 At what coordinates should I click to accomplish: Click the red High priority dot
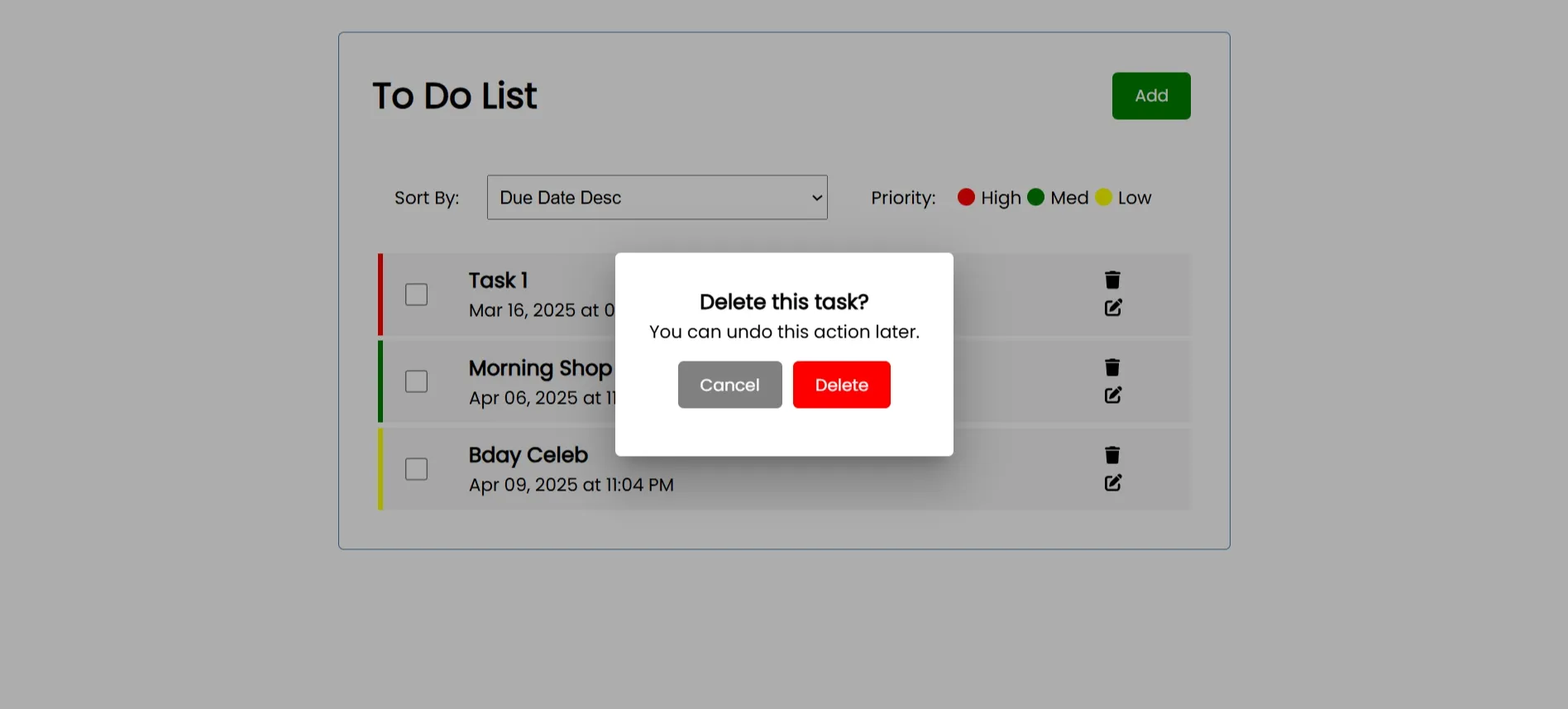[966, 197]
